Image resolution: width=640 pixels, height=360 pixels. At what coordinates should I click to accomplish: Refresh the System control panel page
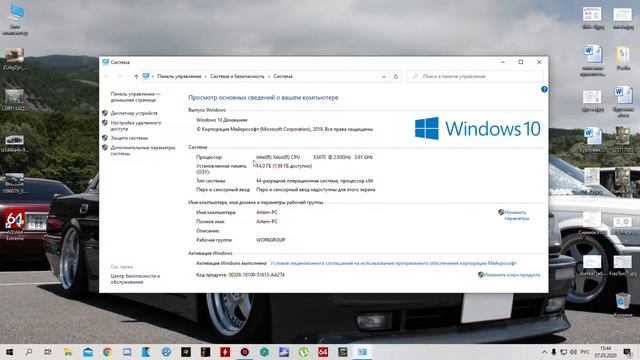point(396,76)
